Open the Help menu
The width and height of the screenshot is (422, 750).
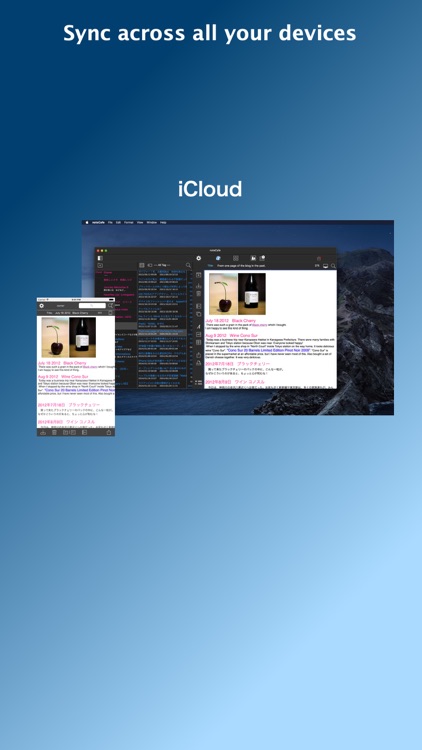[x=163, y=222]
